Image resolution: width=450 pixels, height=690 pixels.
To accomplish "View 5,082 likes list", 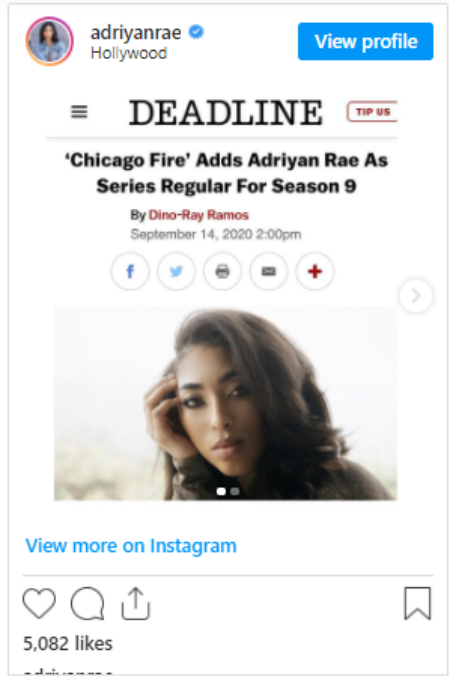I will point(68,643).
